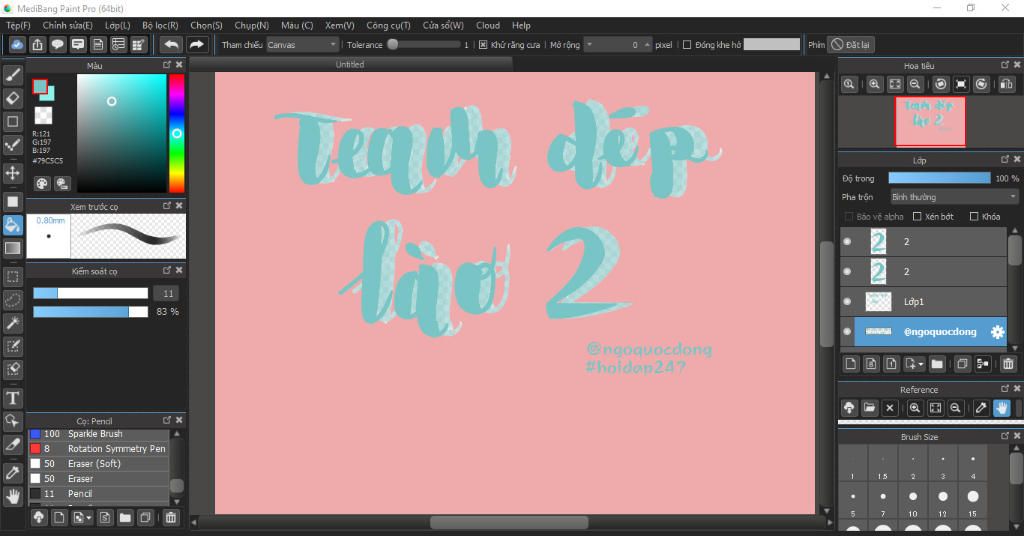Create a new layer folder
This screenshot has width=1024, height=536.
click(x=937, y=364)
